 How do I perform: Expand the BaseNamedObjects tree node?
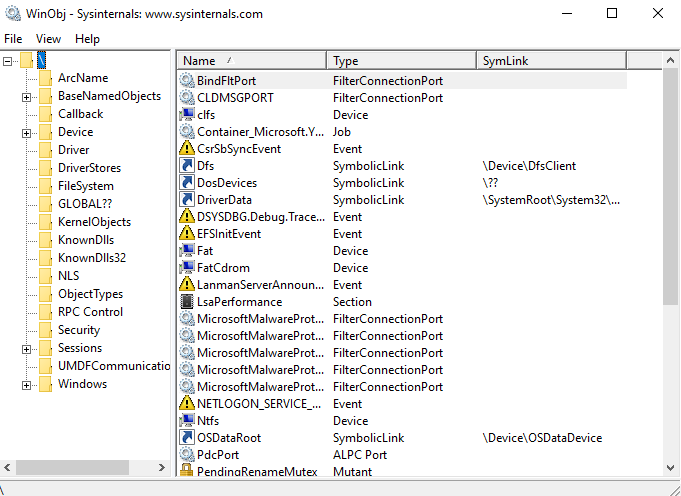click(26, 97)
